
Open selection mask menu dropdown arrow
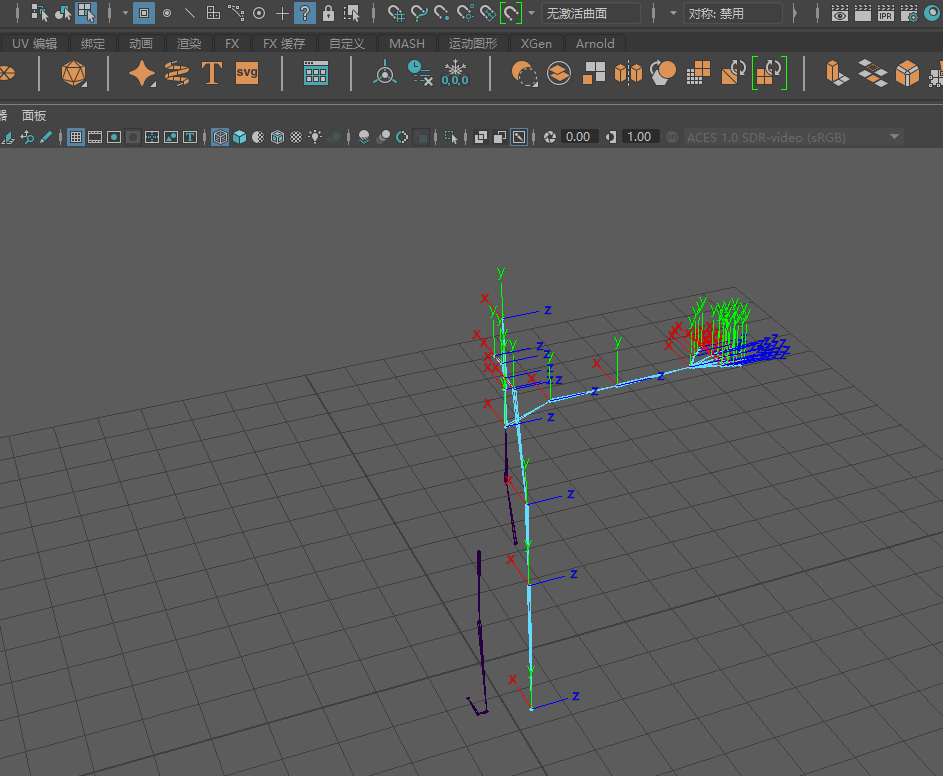tap(125, 13)
